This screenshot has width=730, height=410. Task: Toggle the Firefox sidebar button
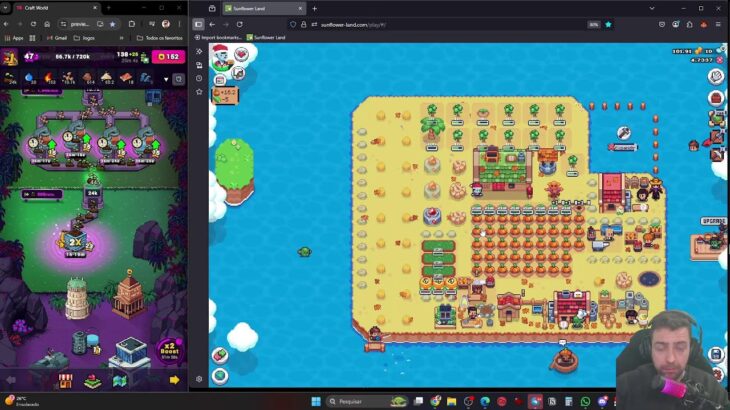[x=199, y=24]
